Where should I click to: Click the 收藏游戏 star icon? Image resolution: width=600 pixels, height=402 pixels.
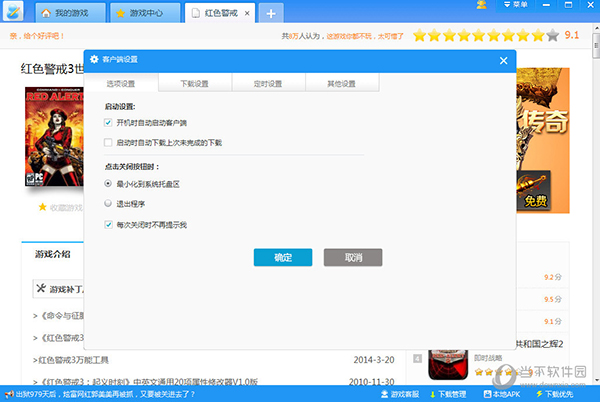pos(42,207)
